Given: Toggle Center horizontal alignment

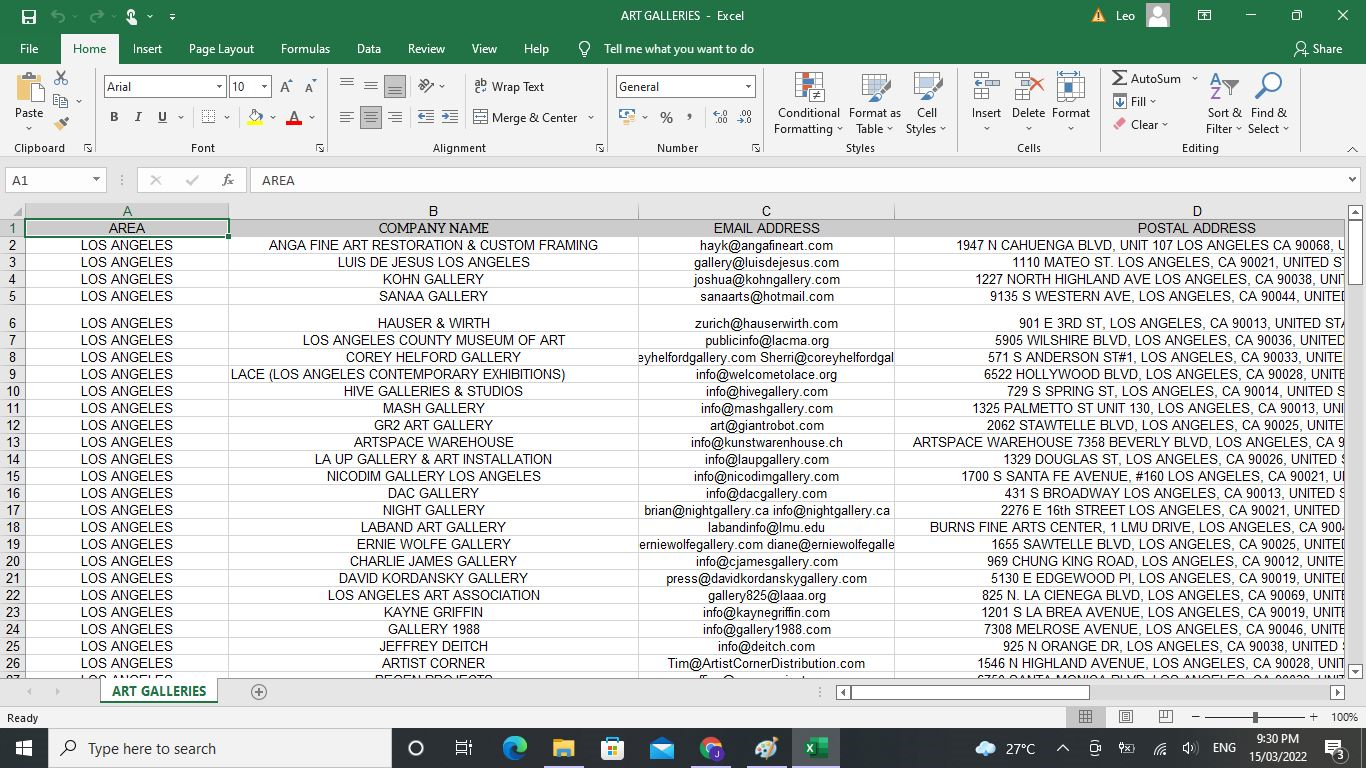Looking at the screenshot, I should (371, 117).
